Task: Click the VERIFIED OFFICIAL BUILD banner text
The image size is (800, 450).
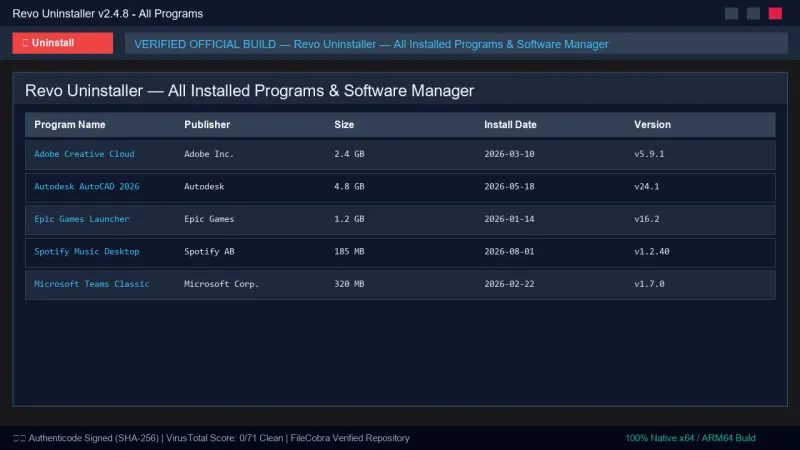Action: coord(371,44)
